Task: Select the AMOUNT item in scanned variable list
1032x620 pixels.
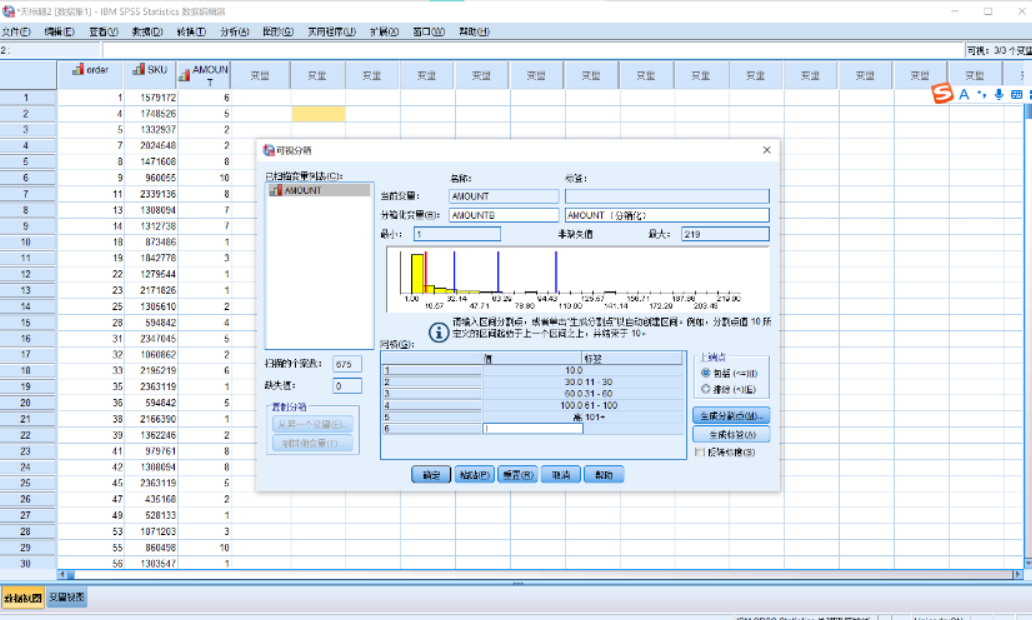Action: click(x=319, y=190)
